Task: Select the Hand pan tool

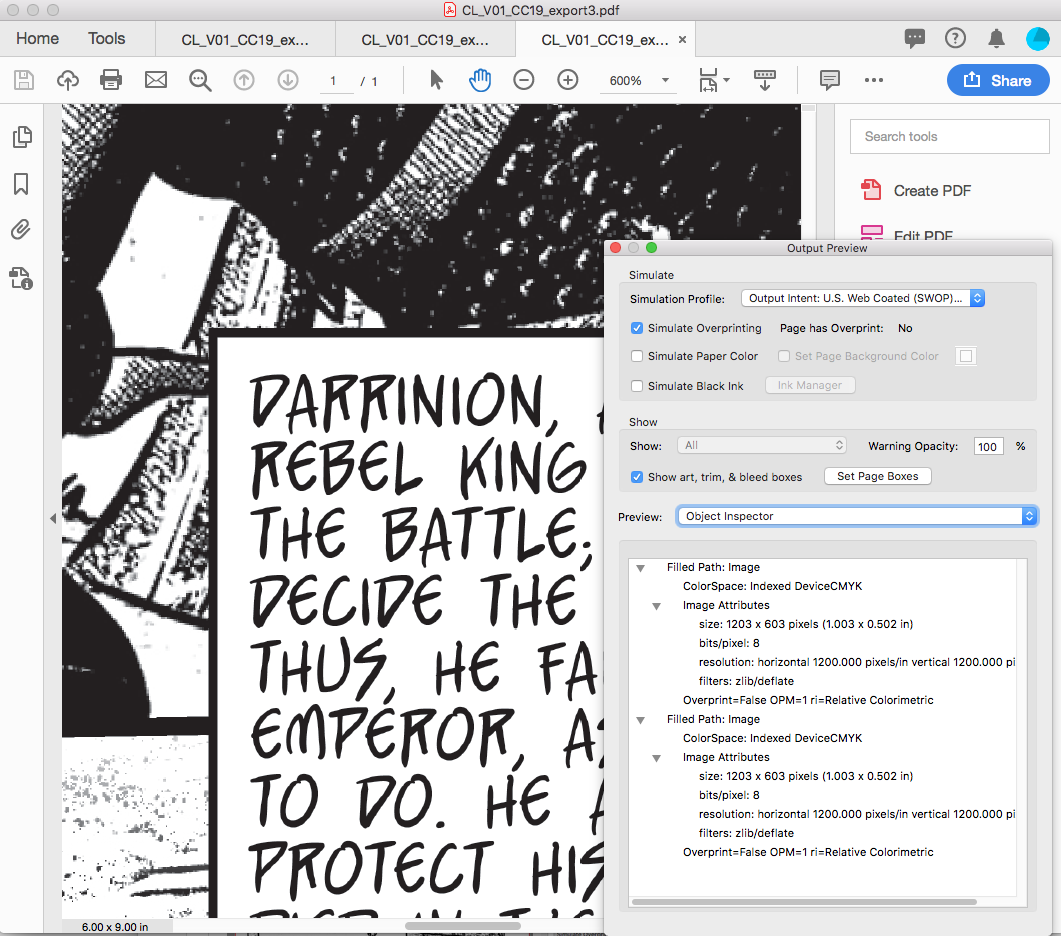Action: 480,80
